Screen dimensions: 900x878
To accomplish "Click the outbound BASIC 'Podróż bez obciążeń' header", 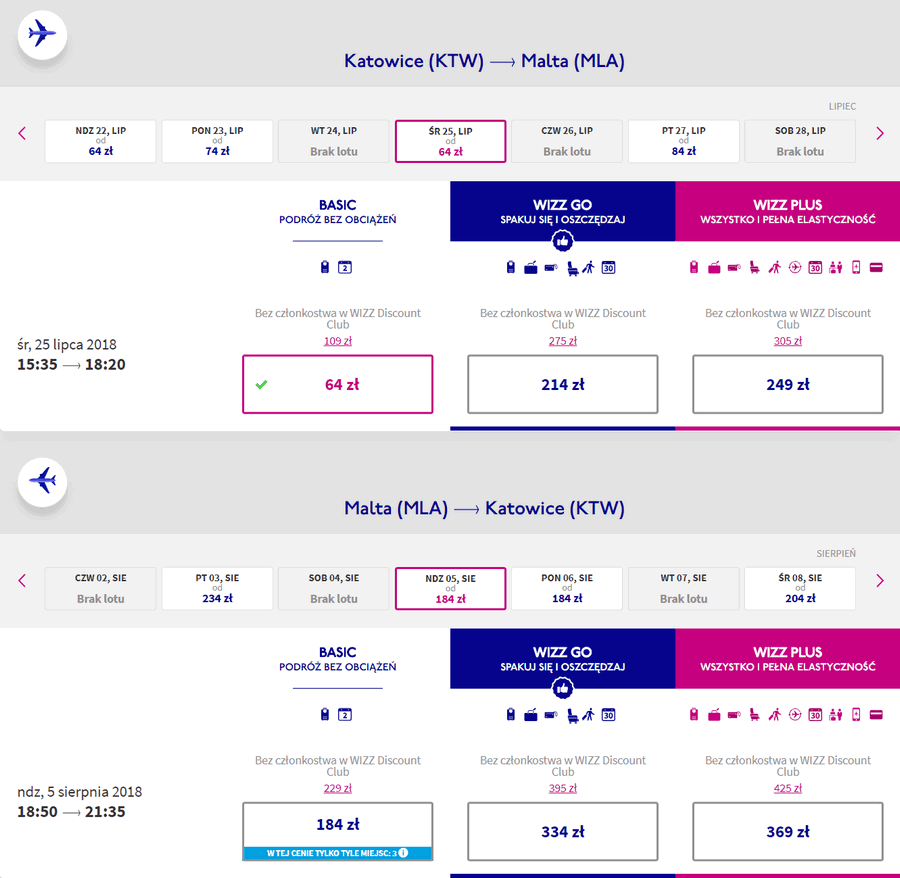I will point(338,211).
